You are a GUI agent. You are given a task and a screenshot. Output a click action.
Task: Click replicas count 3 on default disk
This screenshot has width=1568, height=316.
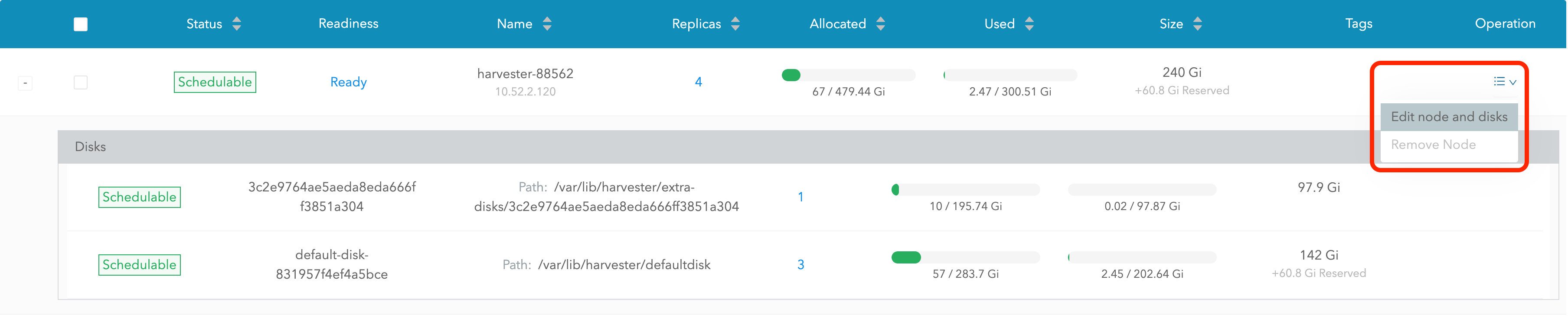802,264
